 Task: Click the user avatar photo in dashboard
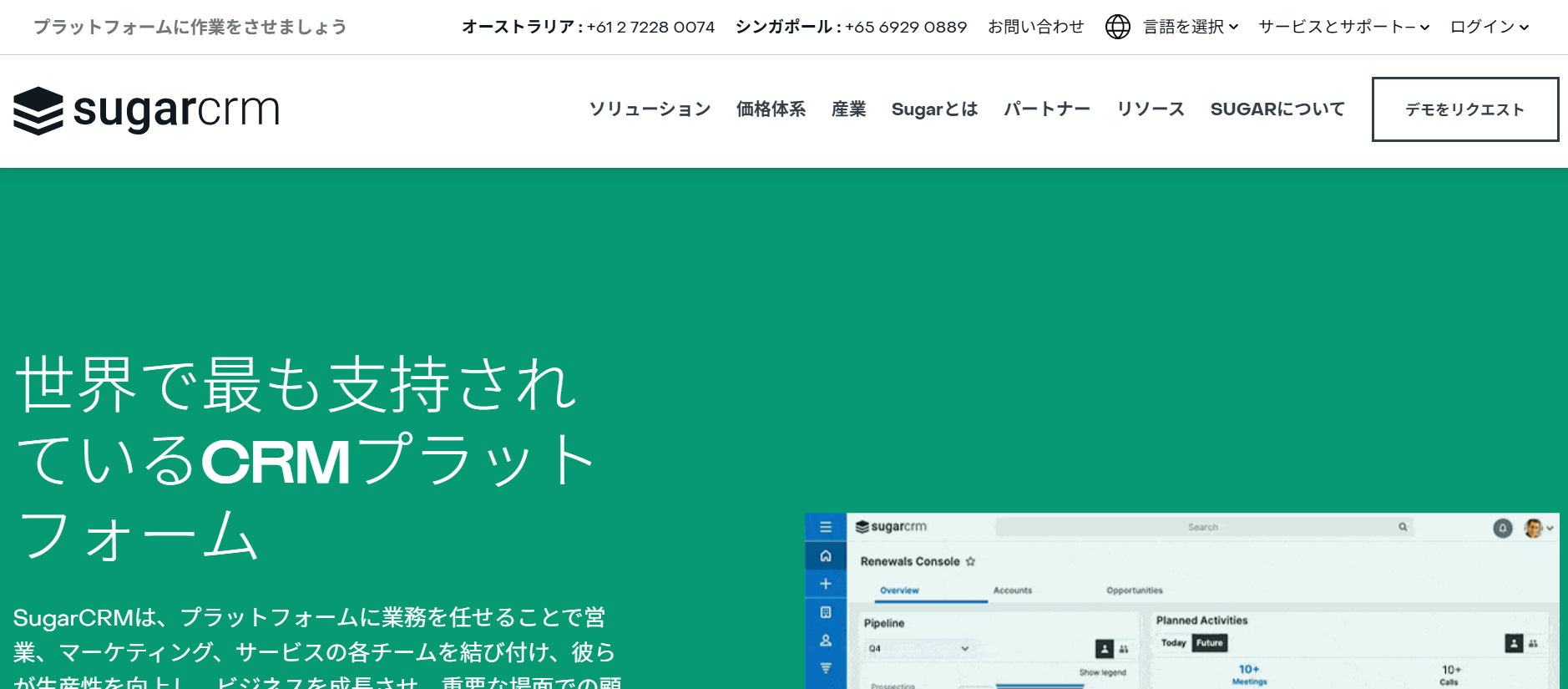tap(1533, 528)
